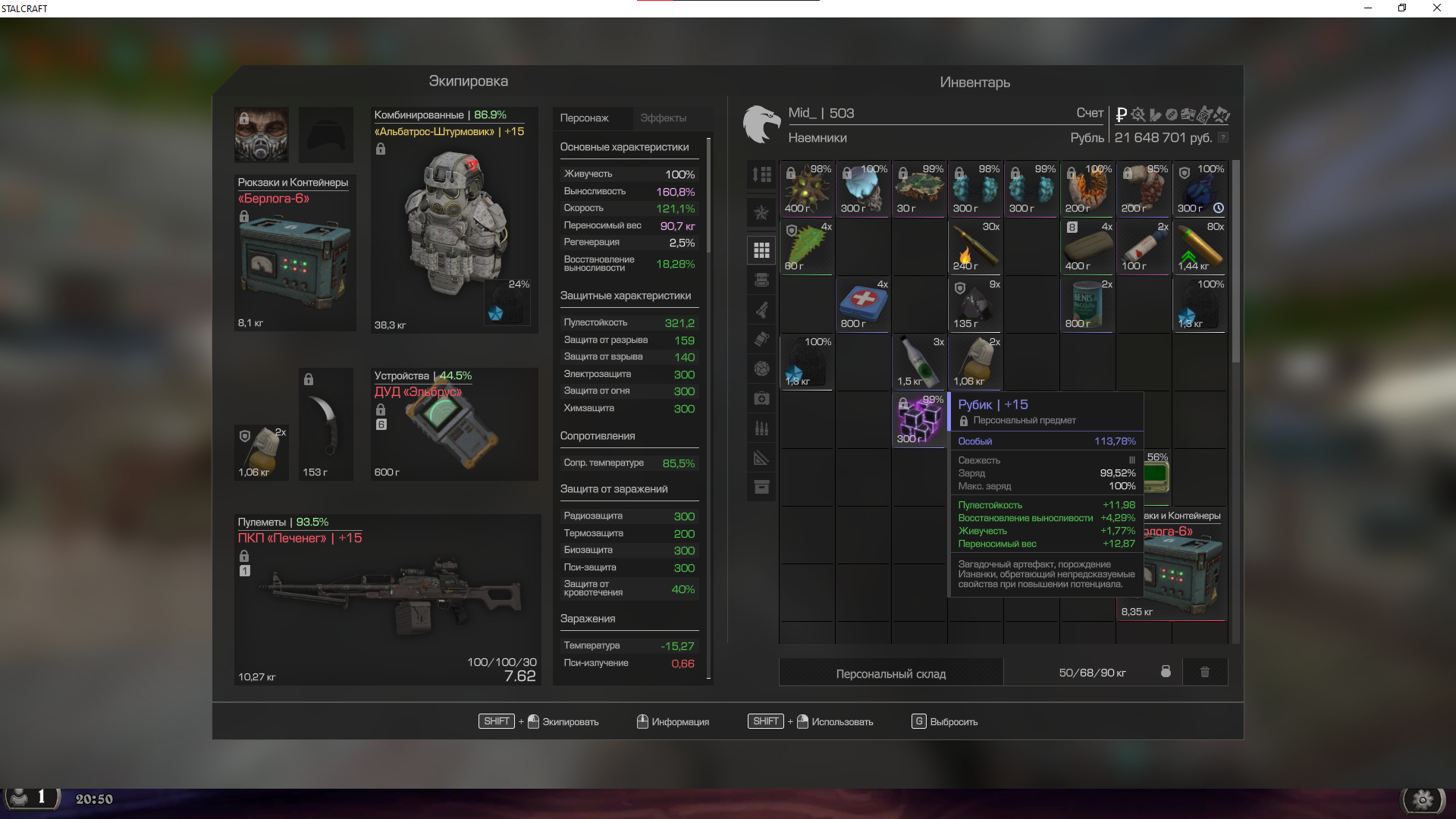Select the dark ore chunk 9x
Screen dimensions: 1456x819
pos(975,304)
